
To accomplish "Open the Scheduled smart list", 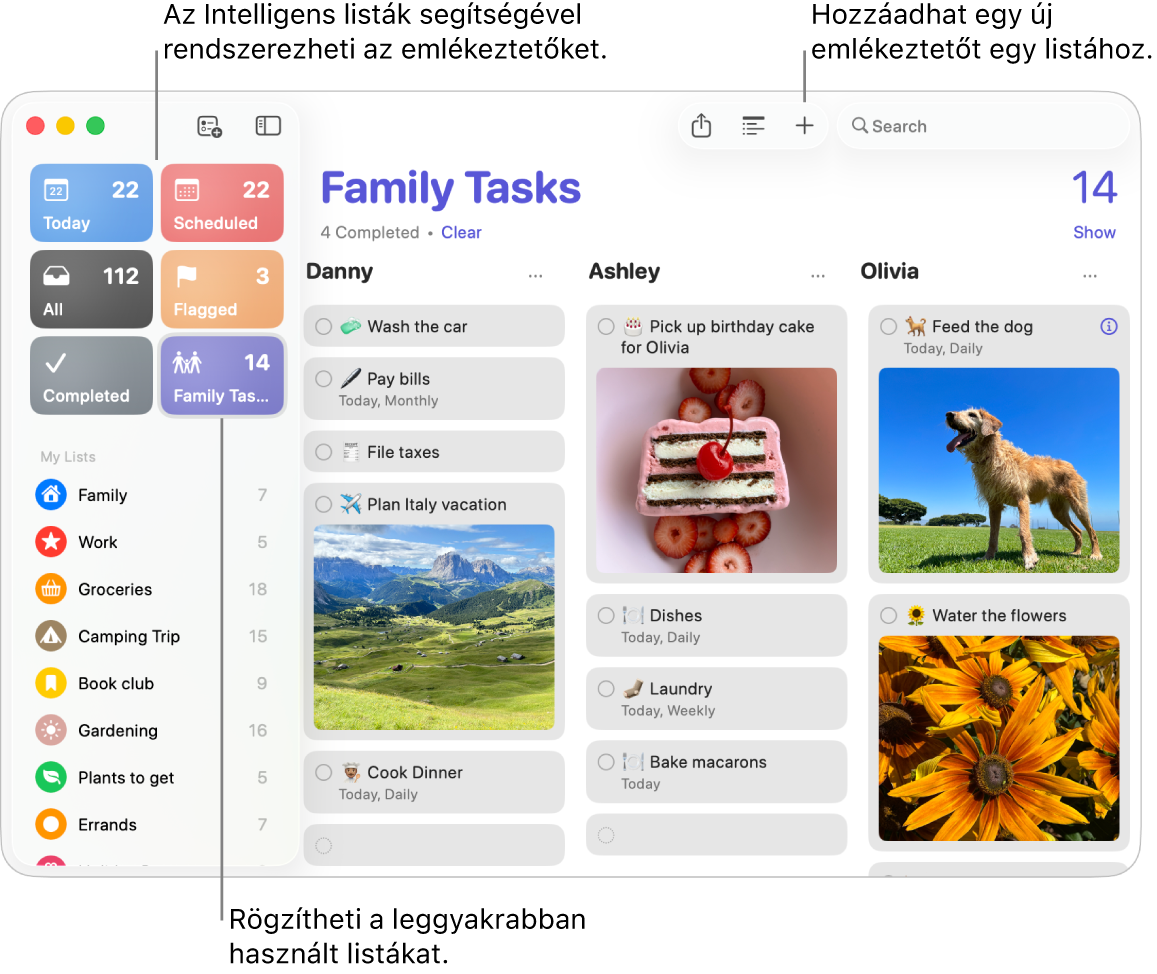I will pyautogui.click(x=222, y=203).
